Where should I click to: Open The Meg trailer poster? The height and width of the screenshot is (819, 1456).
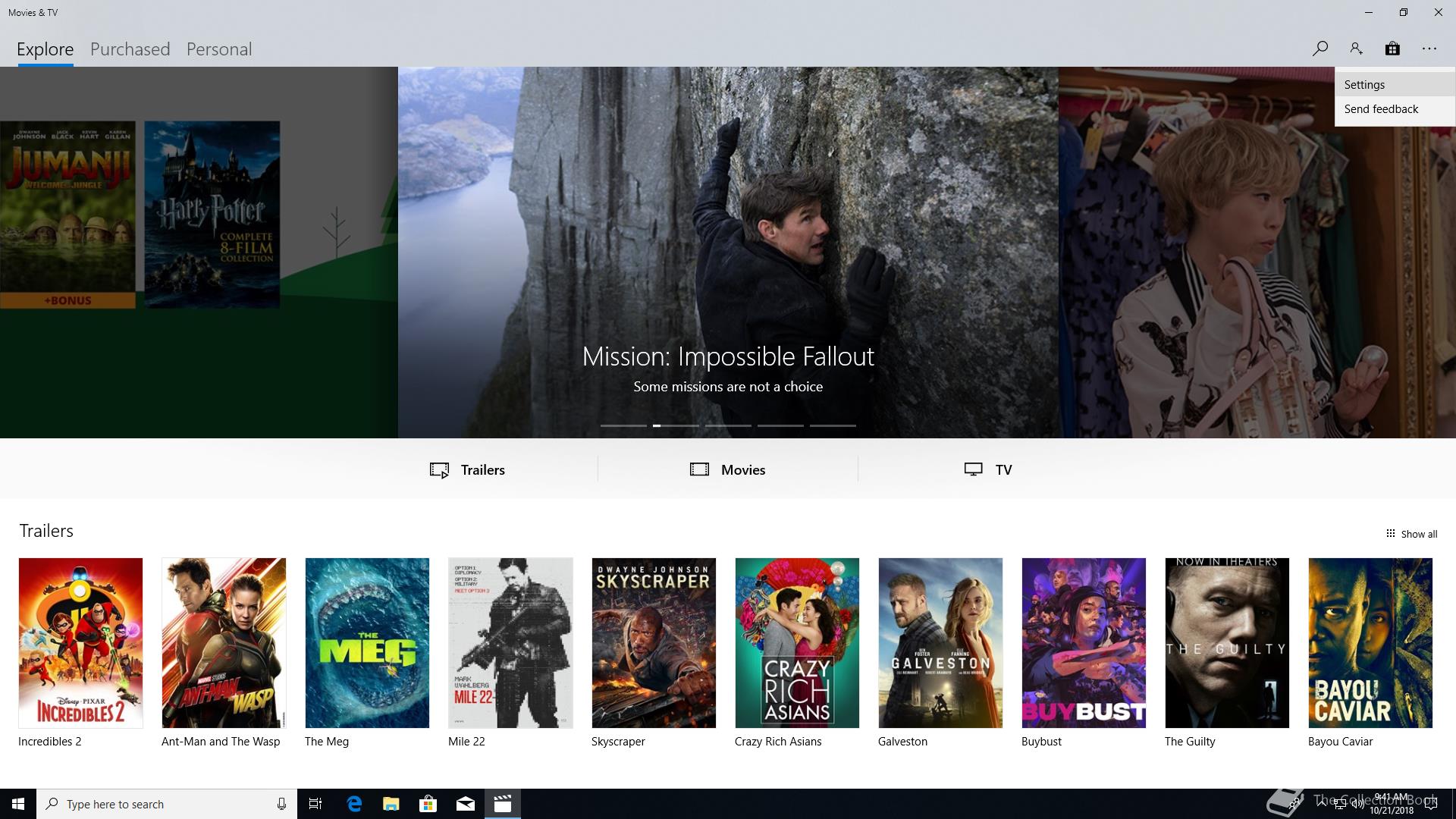(367, 643)
